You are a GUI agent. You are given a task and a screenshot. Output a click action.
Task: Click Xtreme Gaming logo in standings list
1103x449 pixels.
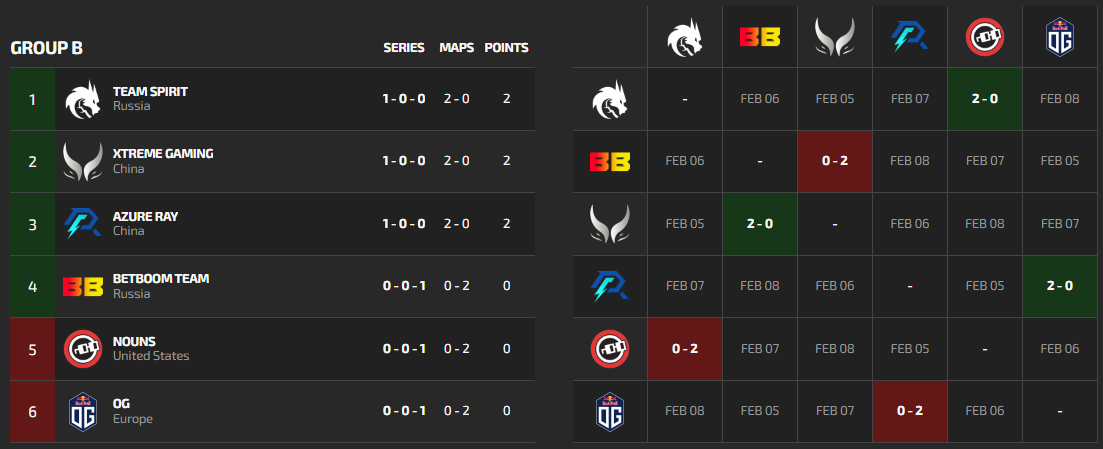(83, 162)
